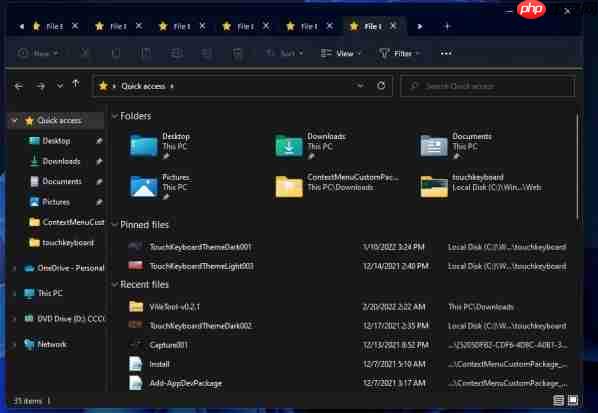This screenshot has width=598, height=413.
Task: Switch to details view from status bar
Action: click(559, 400)
